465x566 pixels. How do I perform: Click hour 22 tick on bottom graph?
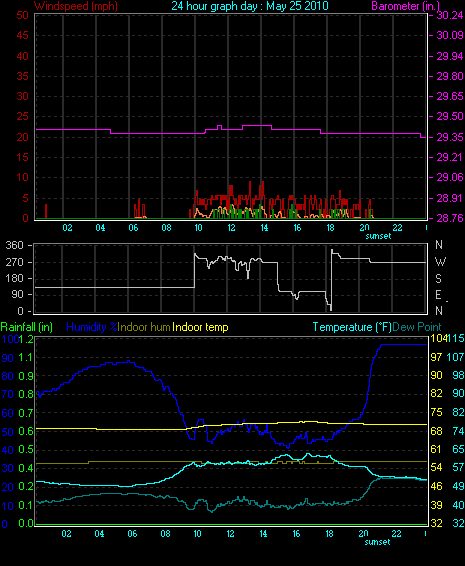(x=396, y=534)
